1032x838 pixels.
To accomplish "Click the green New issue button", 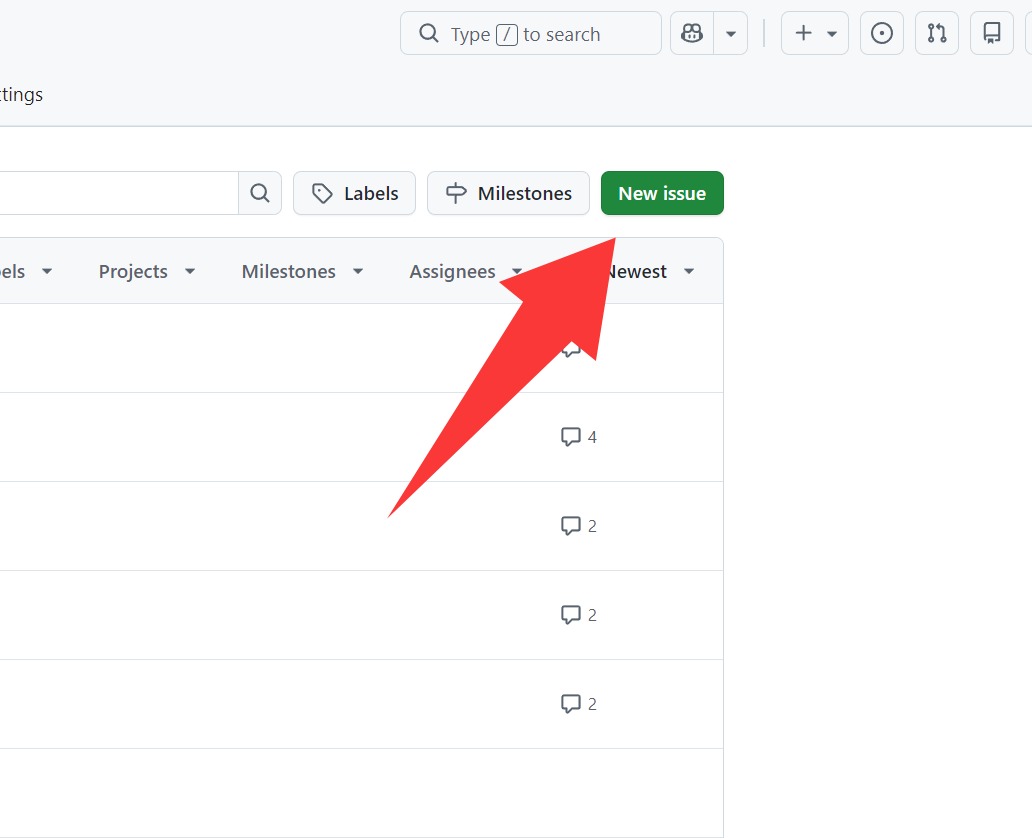I will [662, 193].
